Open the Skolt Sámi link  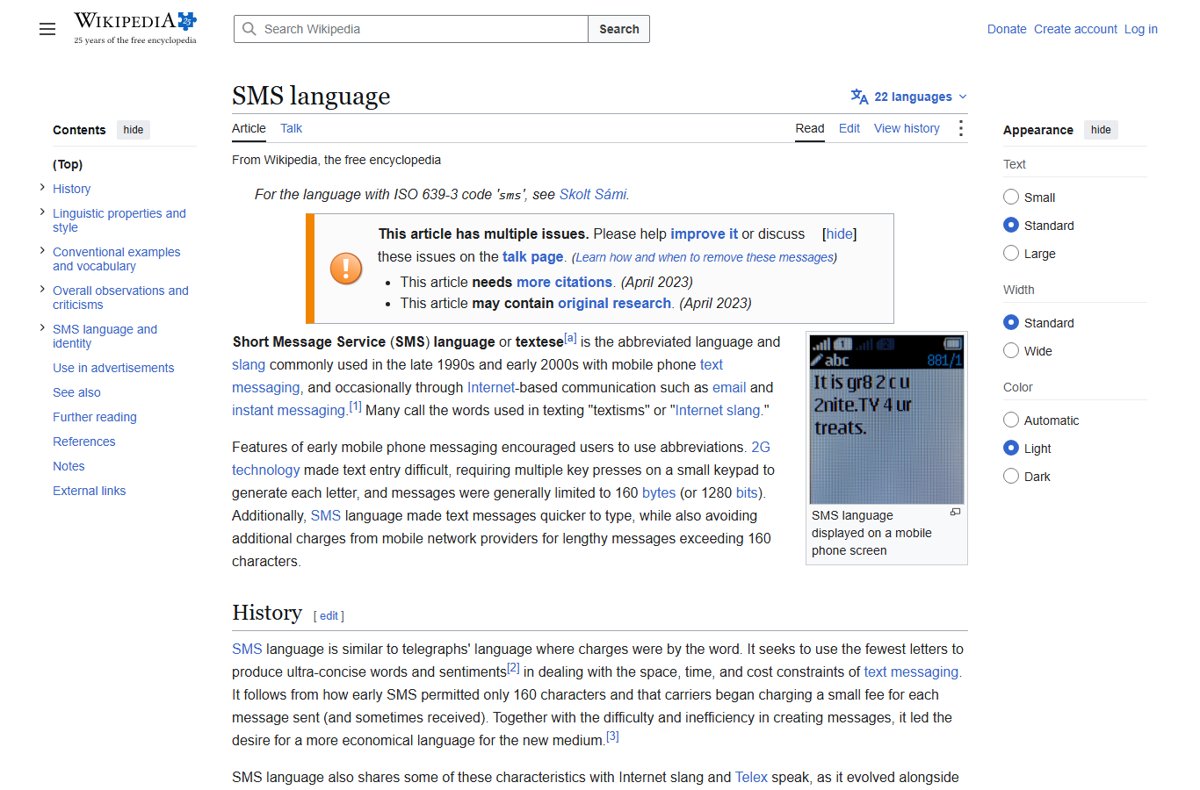coord(592,194)
